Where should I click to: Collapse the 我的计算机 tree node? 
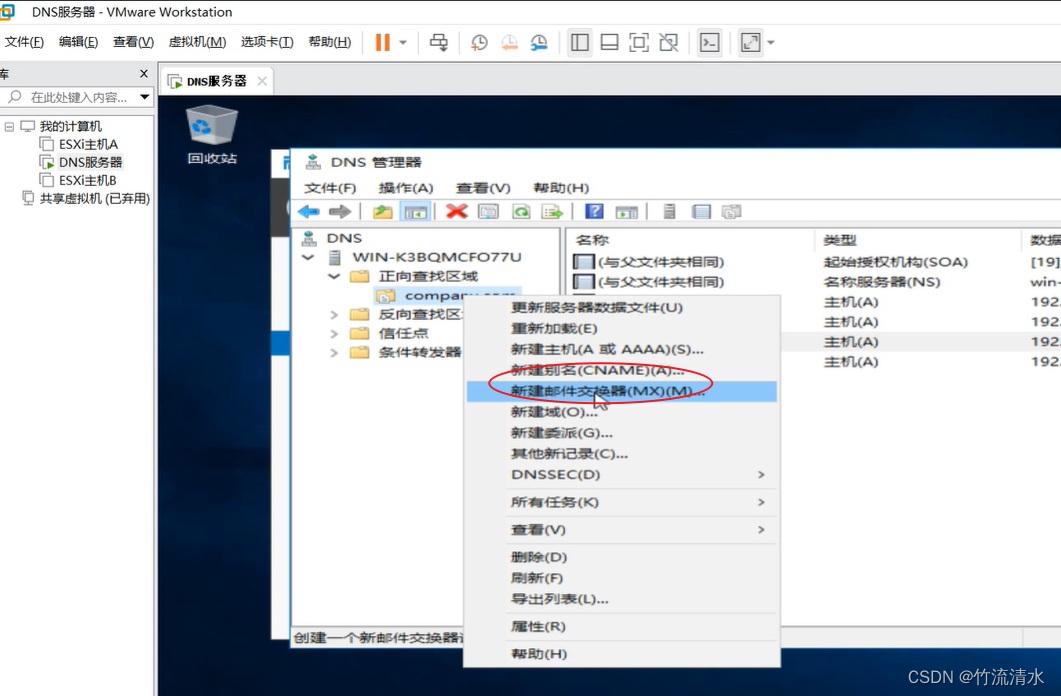9,126
